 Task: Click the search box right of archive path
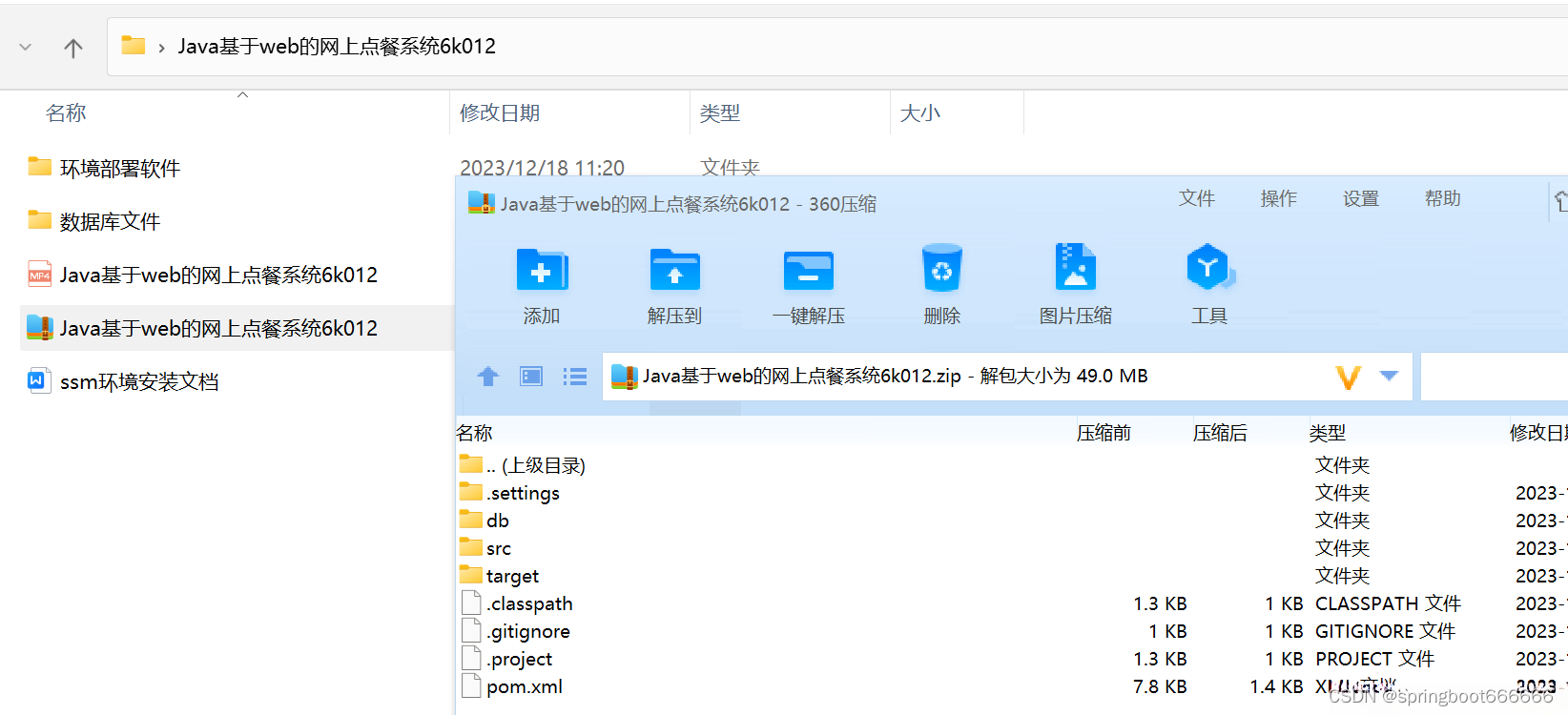(x=1494, y=377)
